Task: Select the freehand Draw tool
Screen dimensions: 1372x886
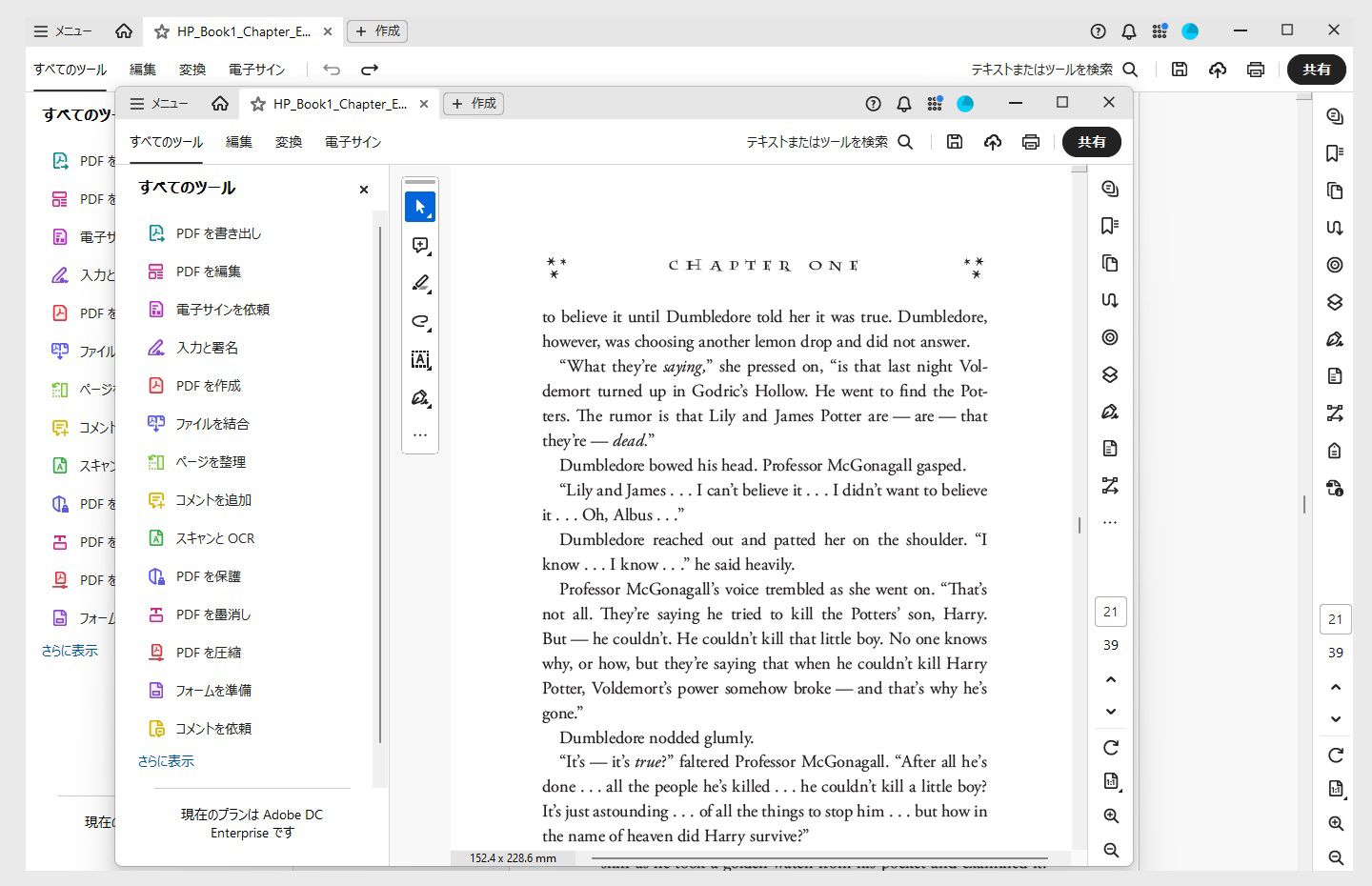Action: click(420, 321)
